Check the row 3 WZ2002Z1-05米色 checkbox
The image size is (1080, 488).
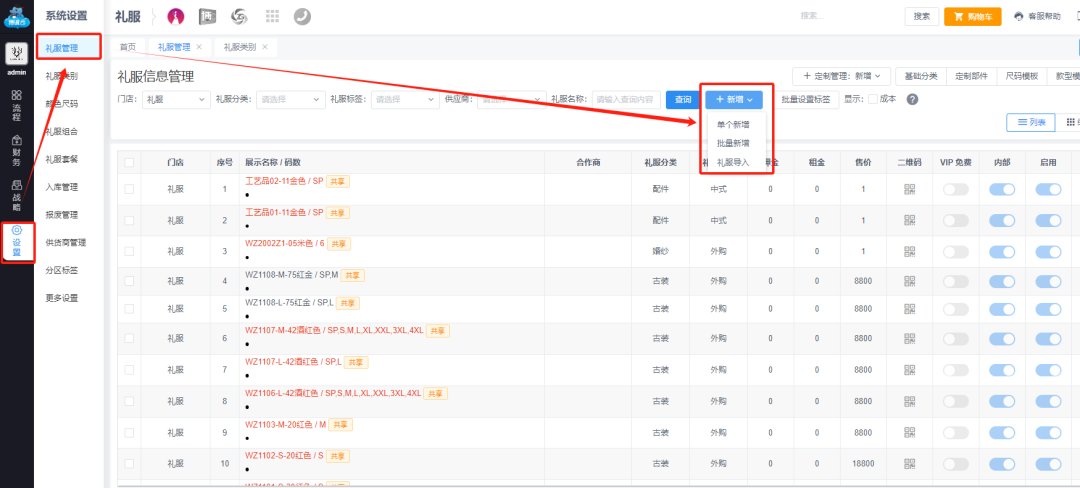(x=129, y=251)
